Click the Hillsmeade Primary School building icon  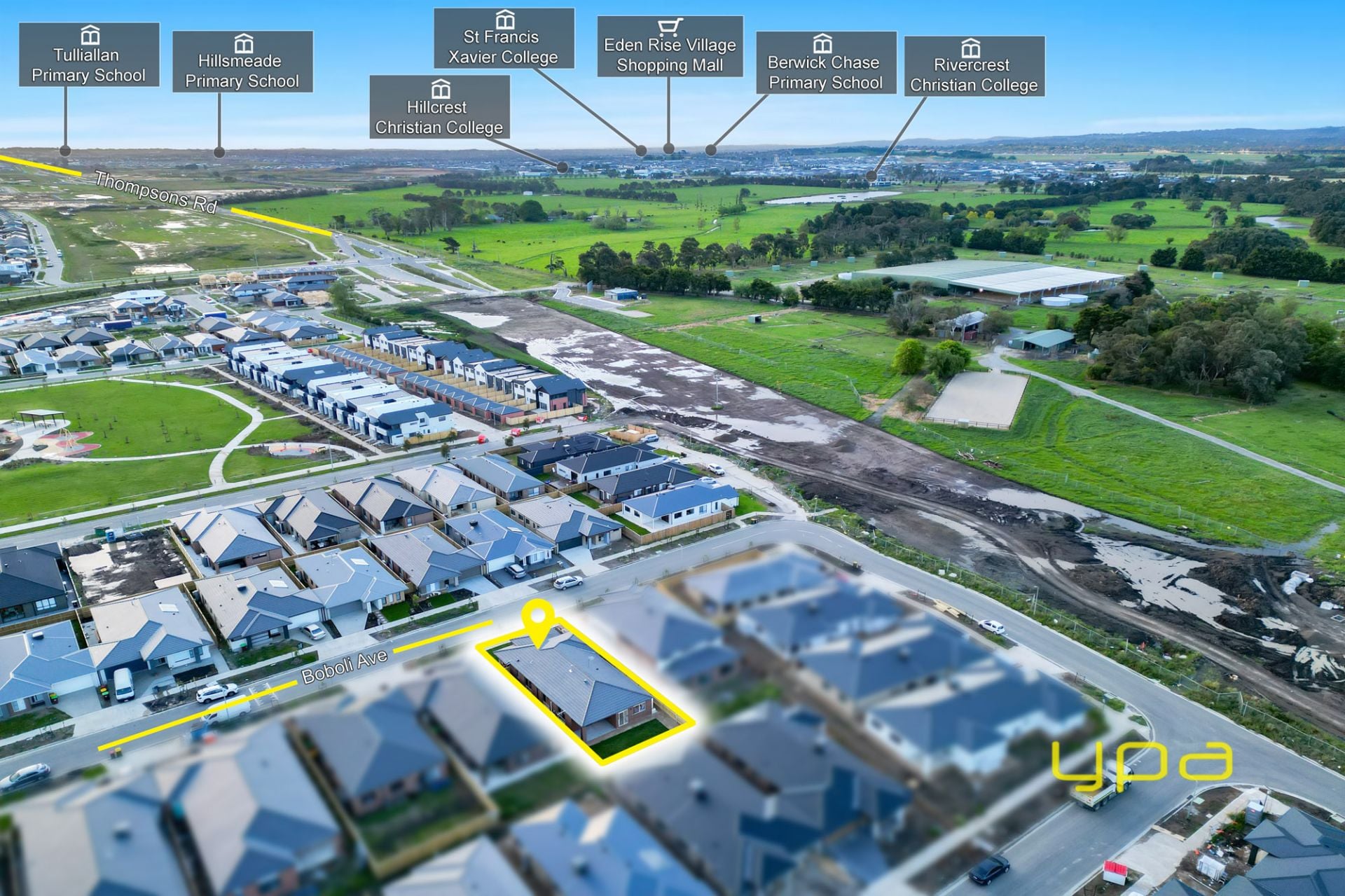point(243,43)
